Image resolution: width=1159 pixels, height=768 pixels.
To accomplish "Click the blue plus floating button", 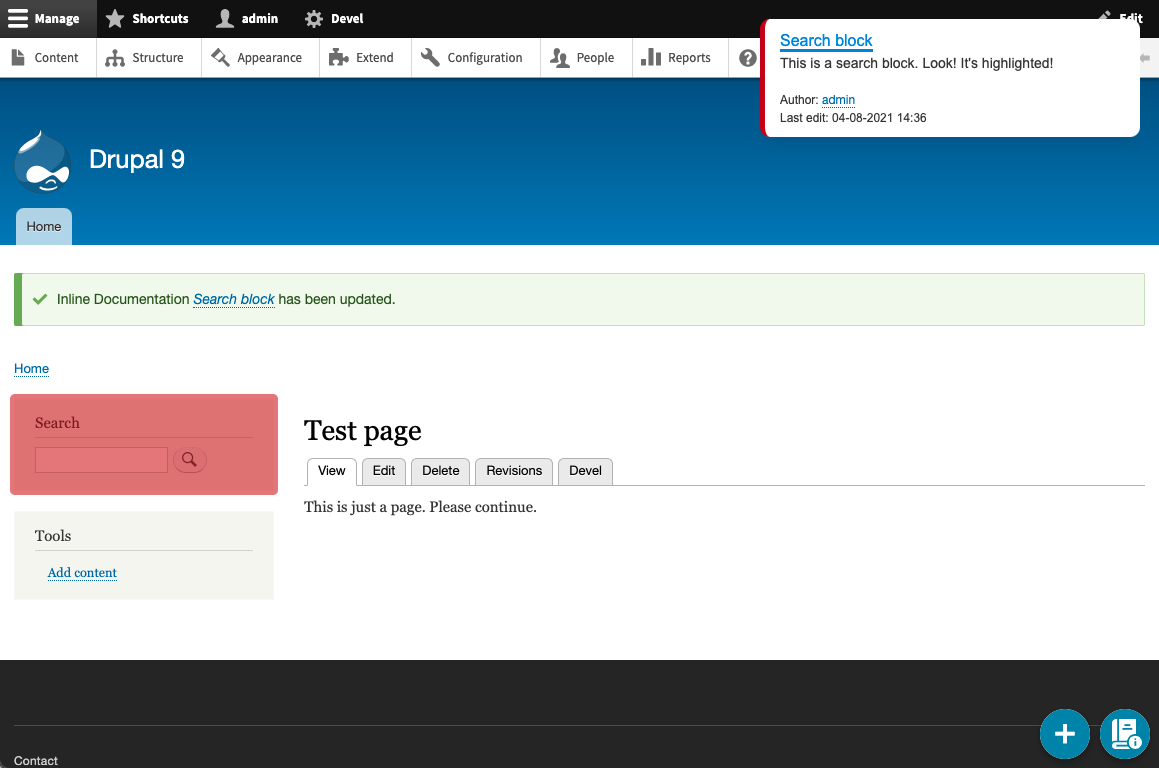I will click(x=1064, y=733).
